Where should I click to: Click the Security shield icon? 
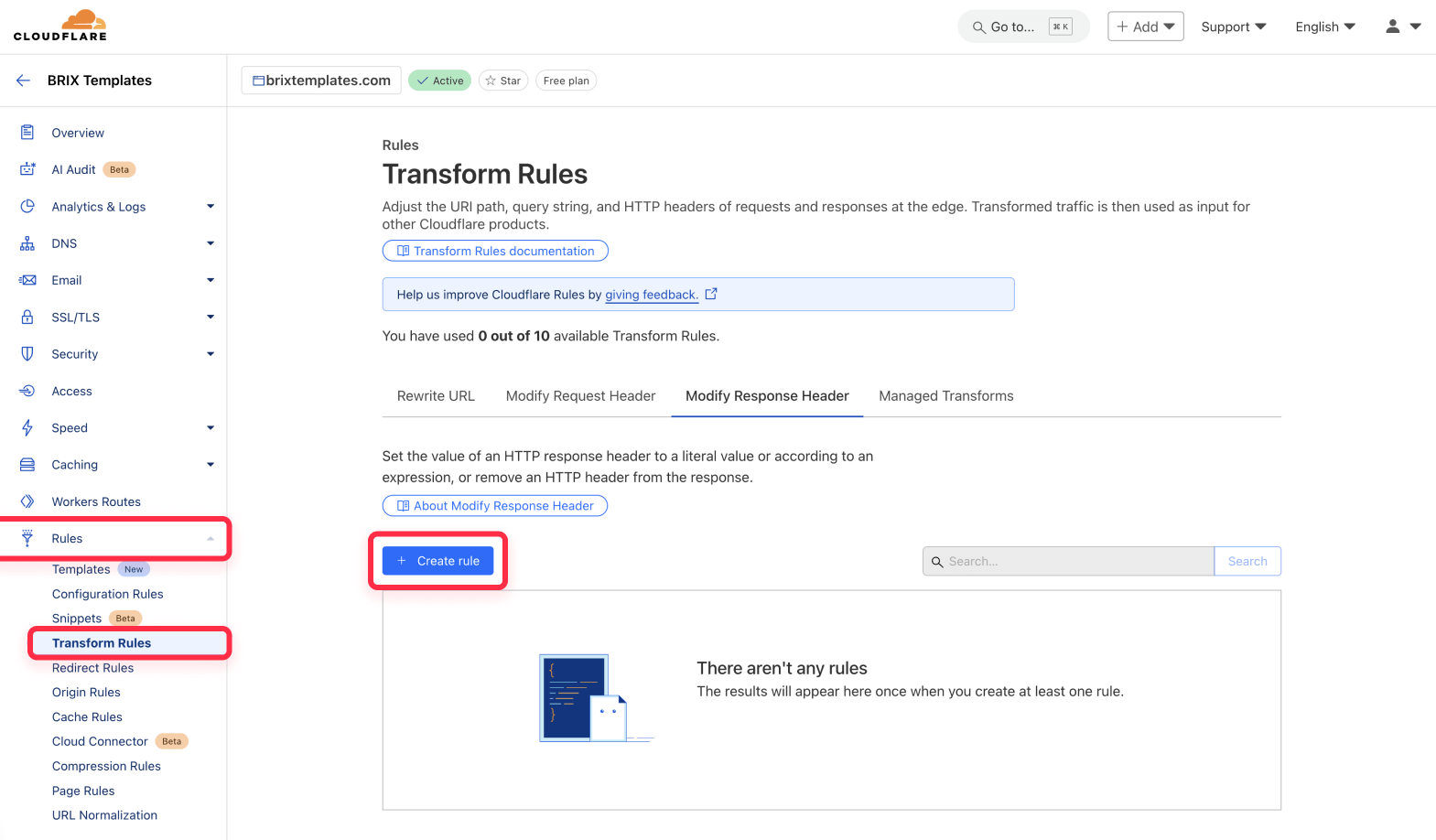coord(27,354)
